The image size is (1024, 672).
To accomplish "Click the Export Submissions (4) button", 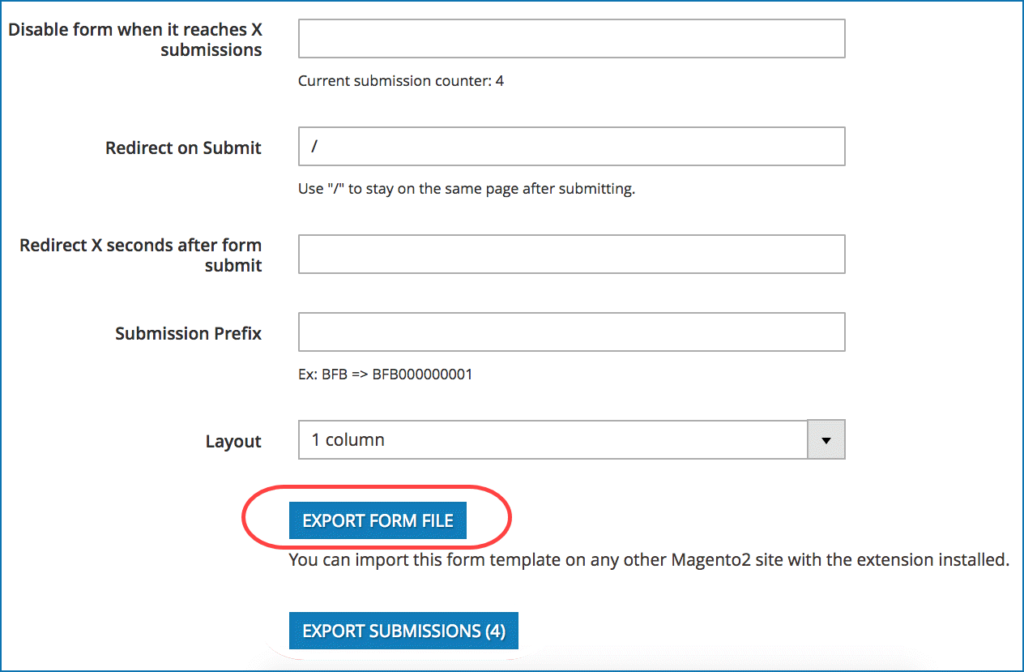I will [403, 631].
